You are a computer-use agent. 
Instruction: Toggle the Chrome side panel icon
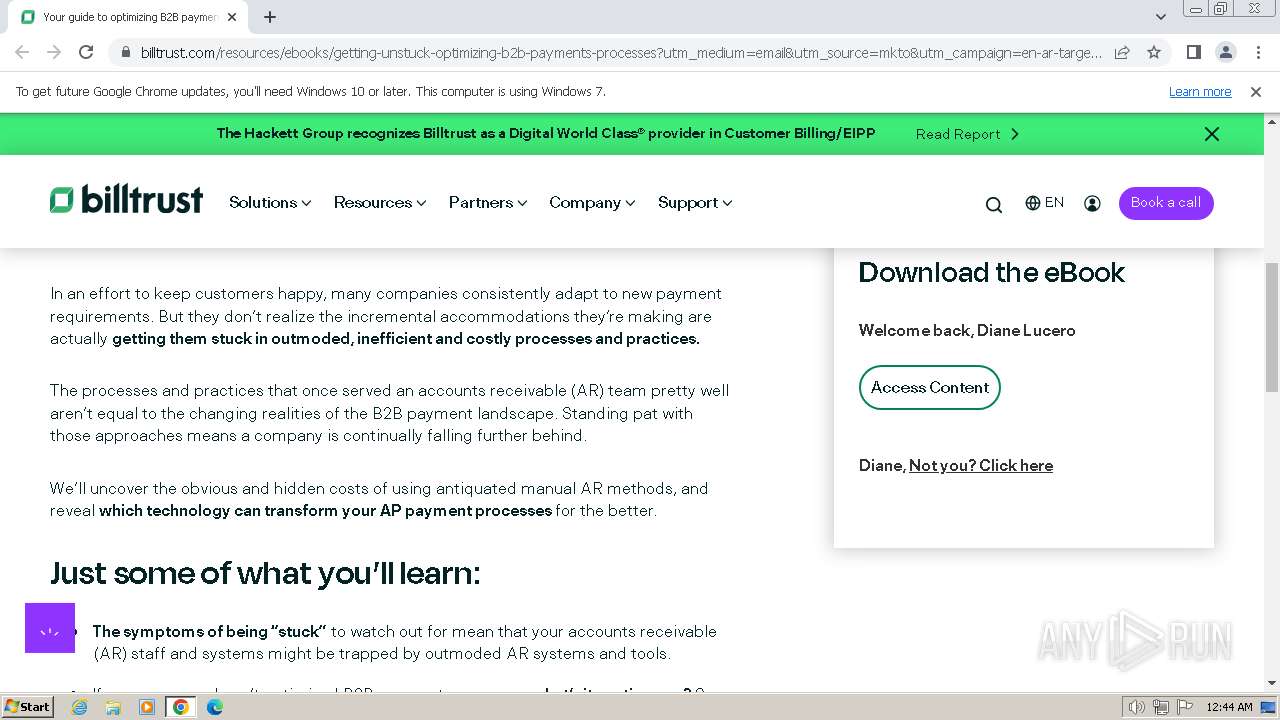point(1194,52)
